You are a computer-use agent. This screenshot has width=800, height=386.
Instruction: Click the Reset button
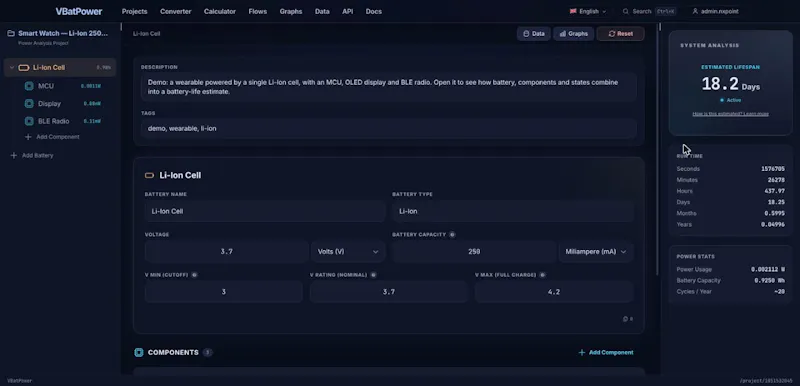coord(620,34)
